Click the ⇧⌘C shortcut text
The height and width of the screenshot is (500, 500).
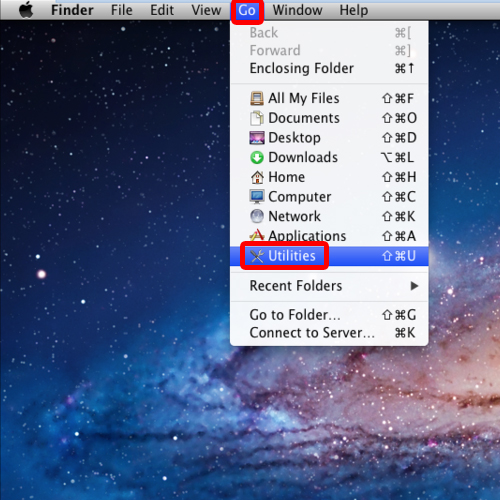point(399,197)
